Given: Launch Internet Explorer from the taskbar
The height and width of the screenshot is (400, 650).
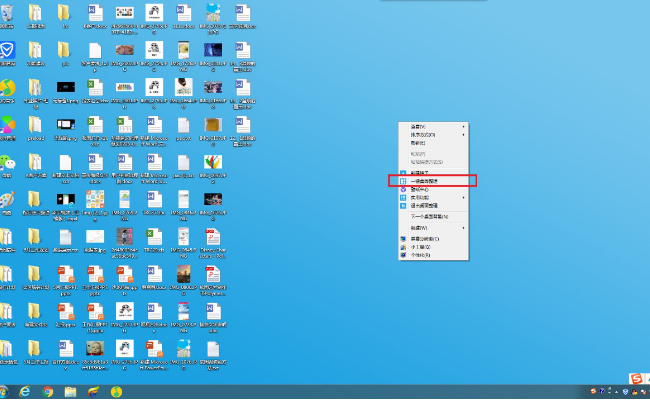Looking at the screenshot, I should point(23,391).
